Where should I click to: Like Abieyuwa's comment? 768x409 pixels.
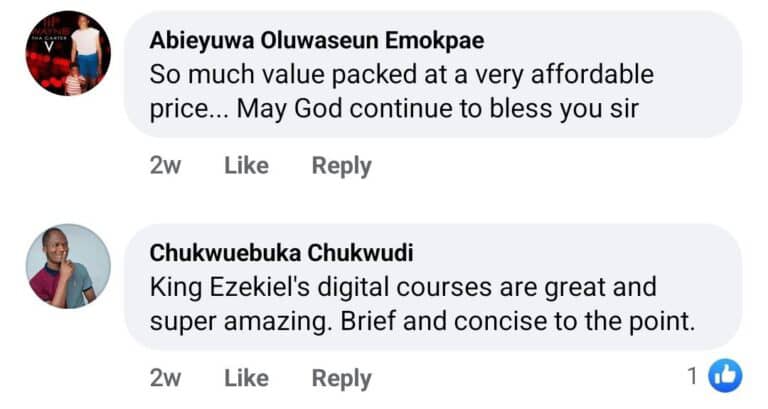(246, 166)
